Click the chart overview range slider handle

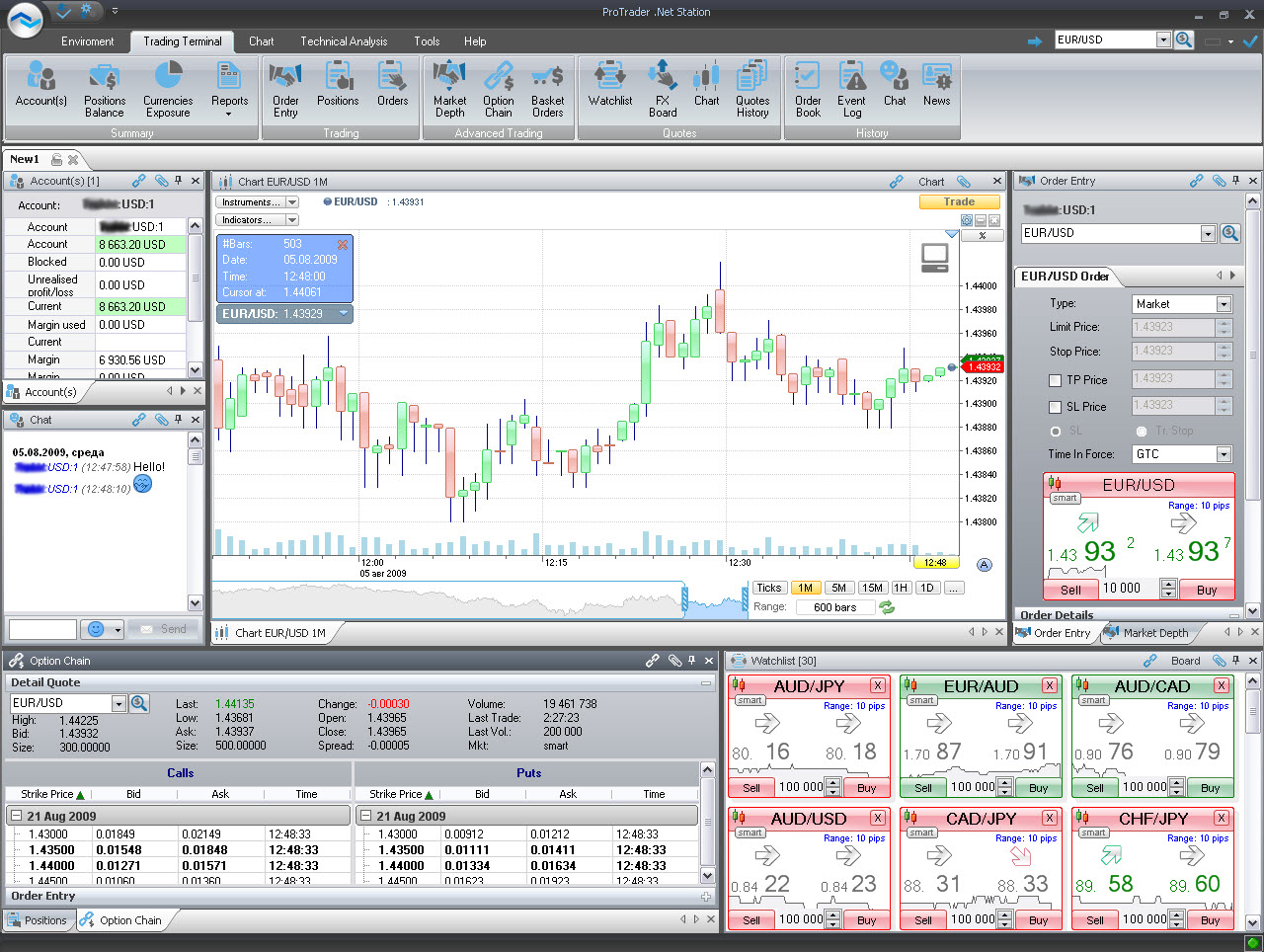[x=684, y=601]
